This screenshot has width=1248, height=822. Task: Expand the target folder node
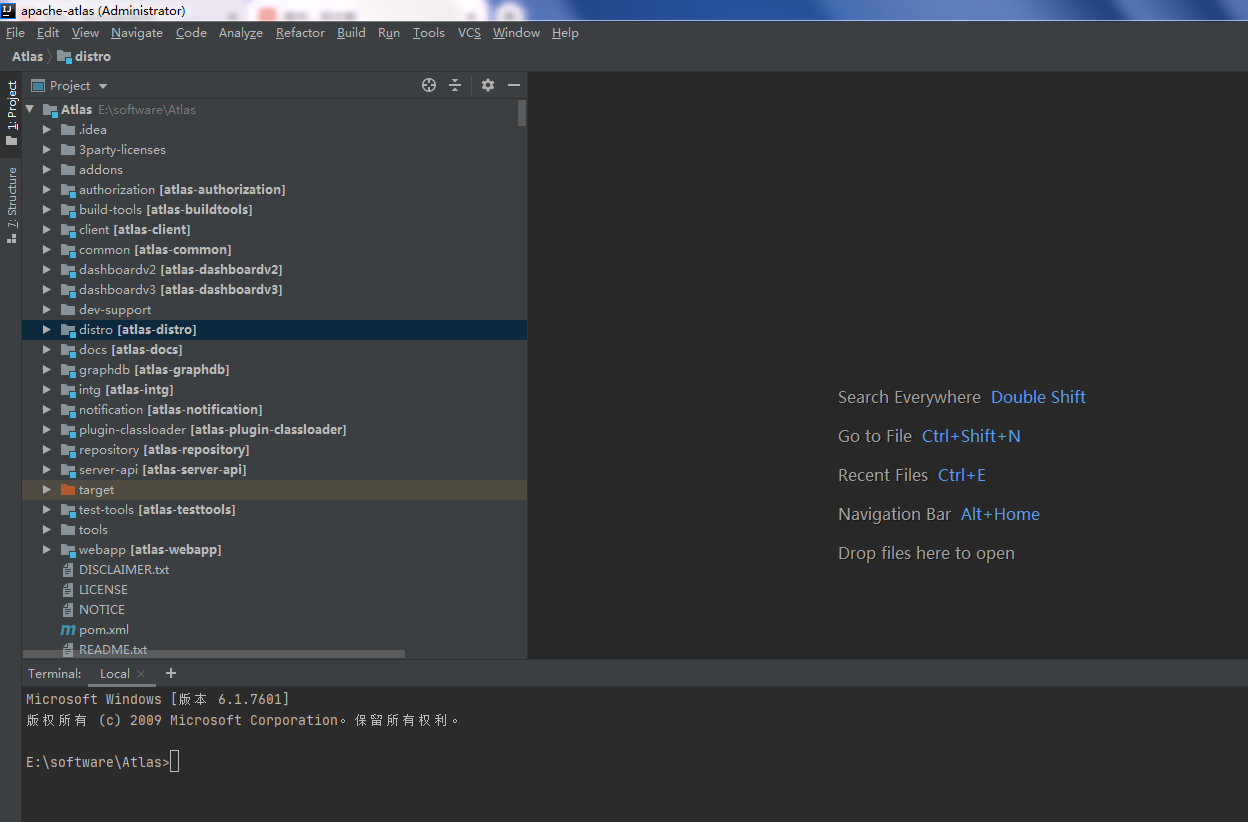point(46,490)
